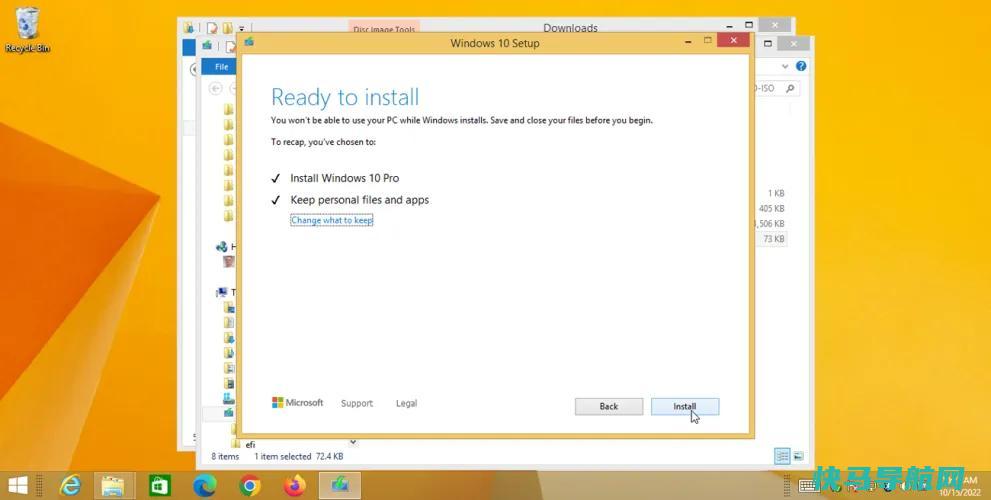Launch Firefox from the taskbar
This screenshot has height=500, width=991.
coord(295,485)
